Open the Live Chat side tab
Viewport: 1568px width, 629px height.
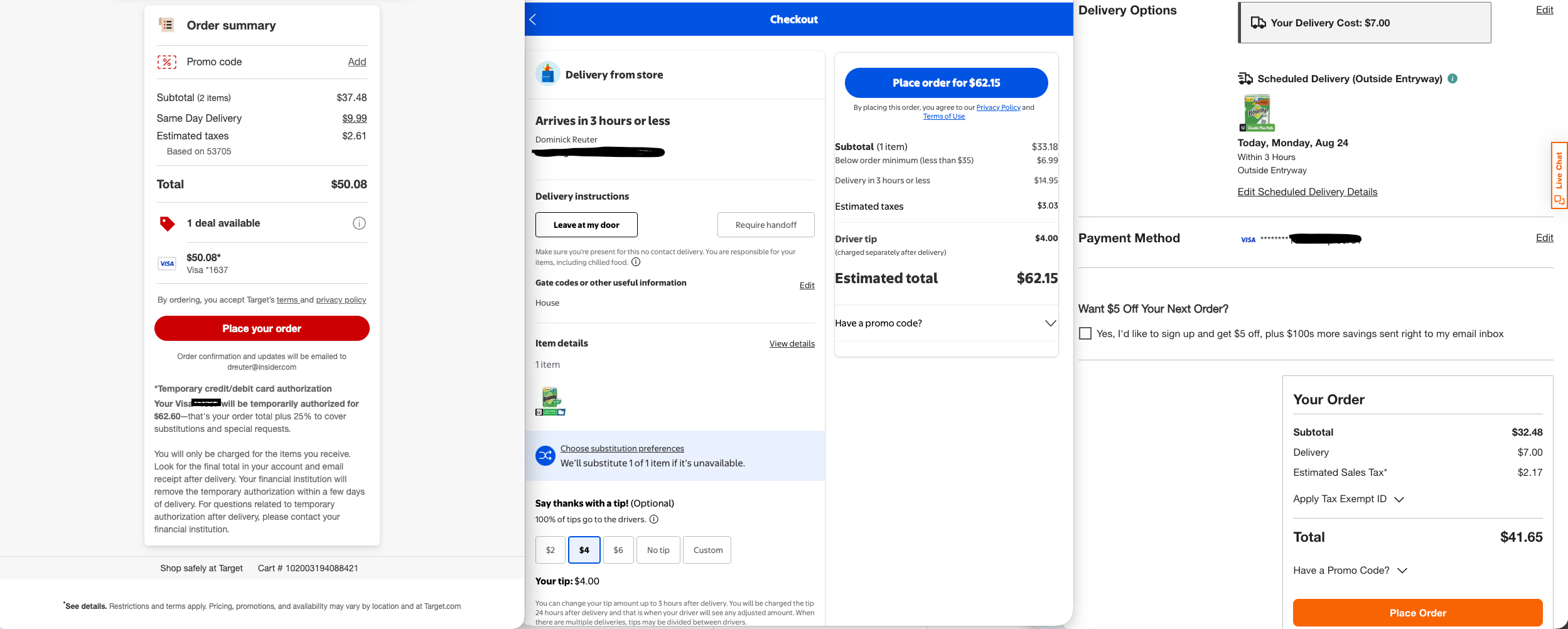(x=1559, y=176)
